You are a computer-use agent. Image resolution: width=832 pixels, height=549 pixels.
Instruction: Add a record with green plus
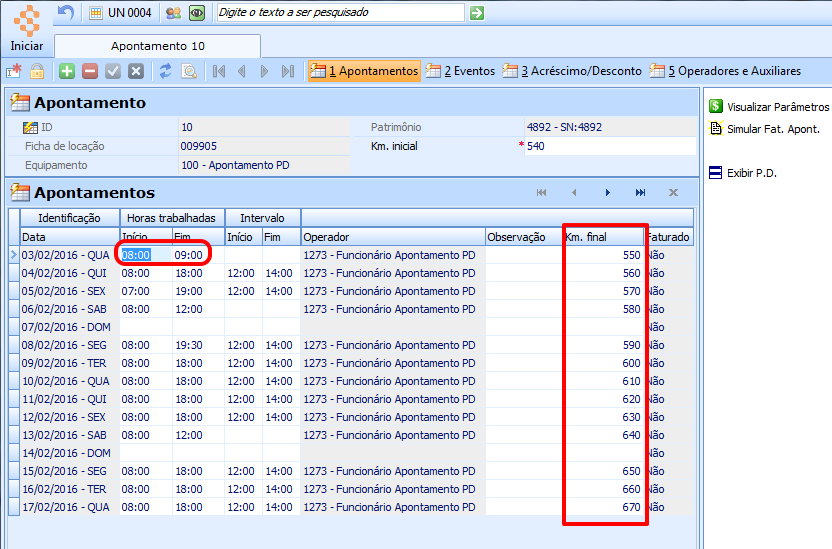click(x=67, y=71)
